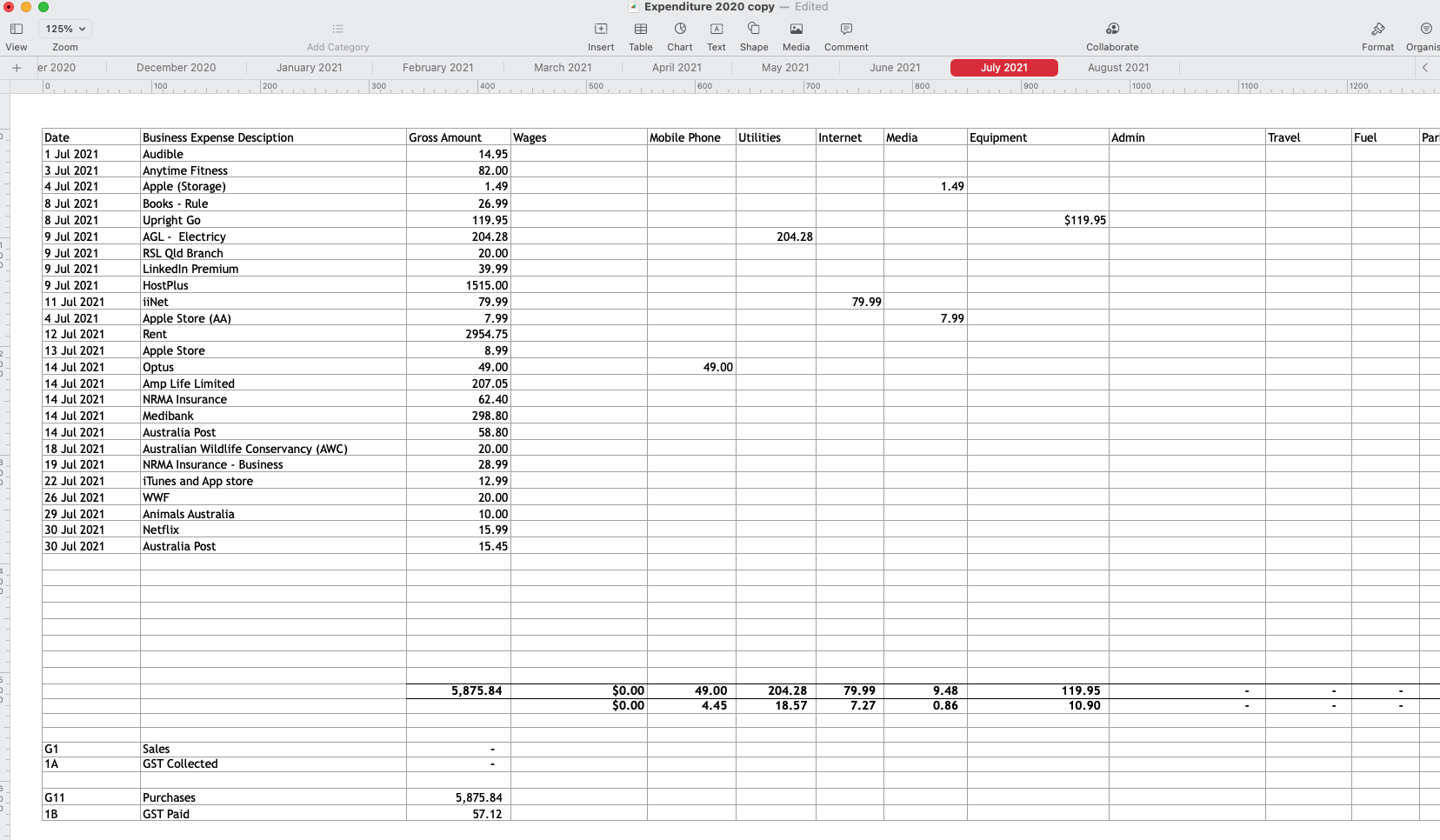Open the View sidebar options
The image size is (1440, 840).
[16, 29]
